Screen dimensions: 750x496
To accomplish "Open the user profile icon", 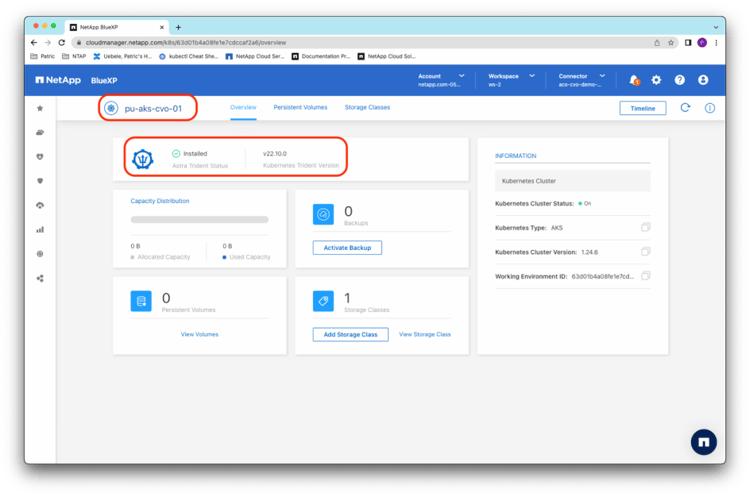I will point(703,80).
